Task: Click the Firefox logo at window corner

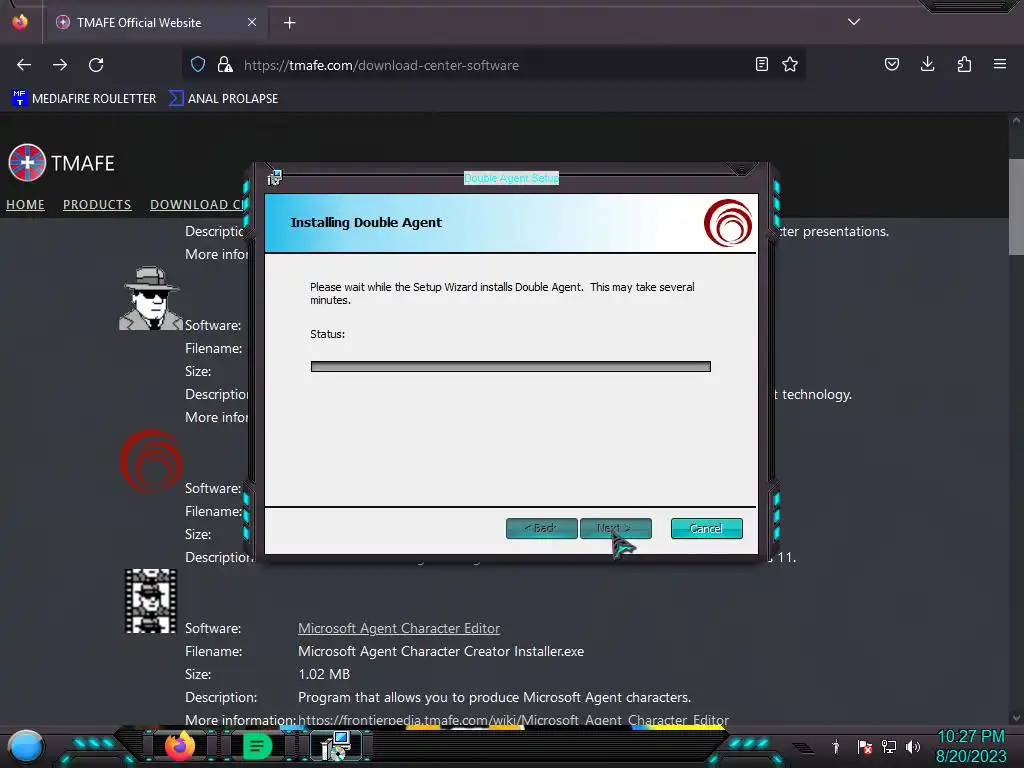Action: pyautogui.click(x=20, y=22)
